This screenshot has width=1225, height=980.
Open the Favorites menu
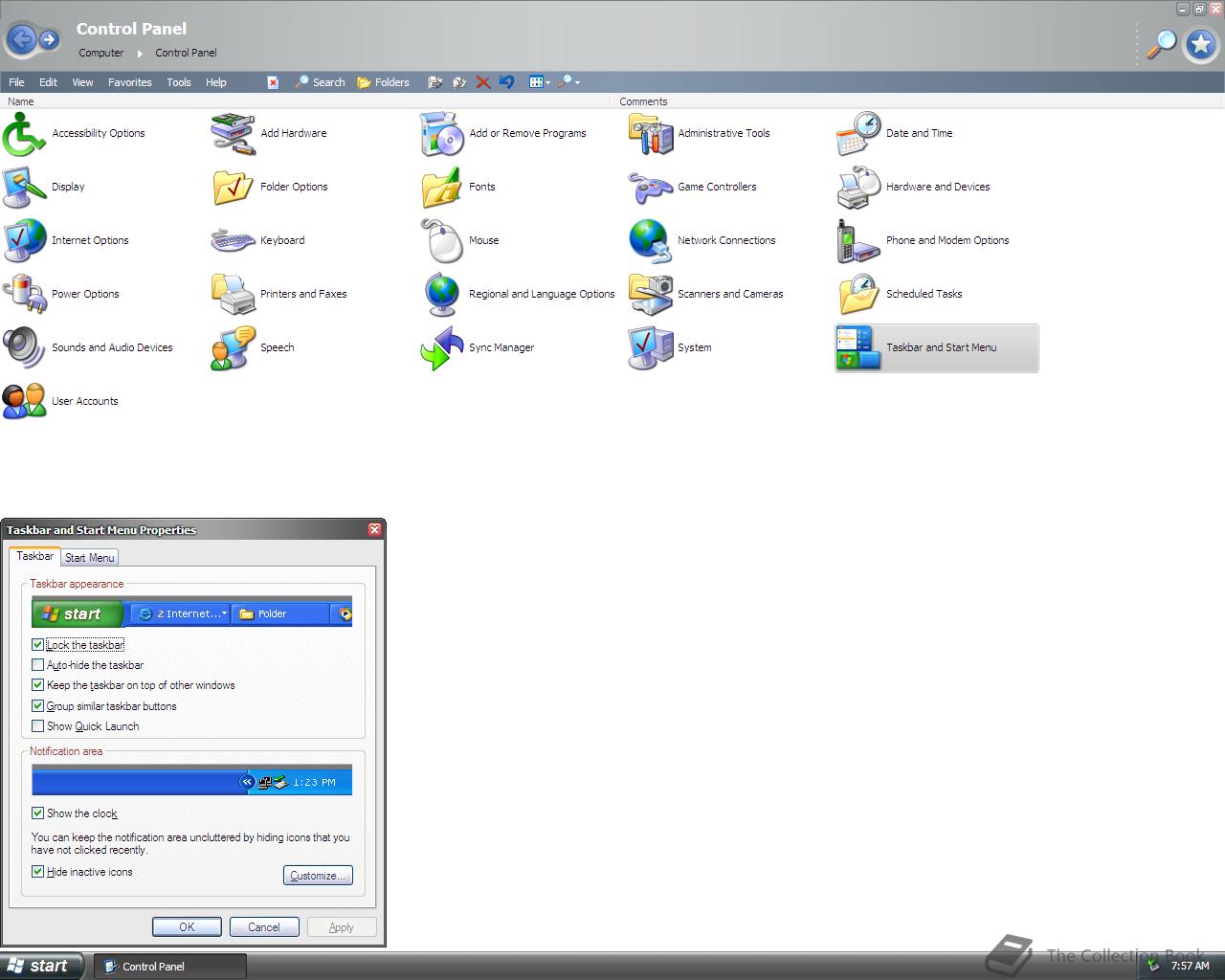click(x=130, y=82)
